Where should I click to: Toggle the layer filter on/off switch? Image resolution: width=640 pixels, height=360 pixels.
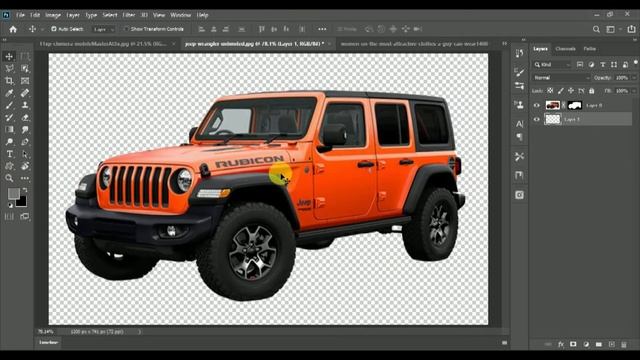click(635, 63)
